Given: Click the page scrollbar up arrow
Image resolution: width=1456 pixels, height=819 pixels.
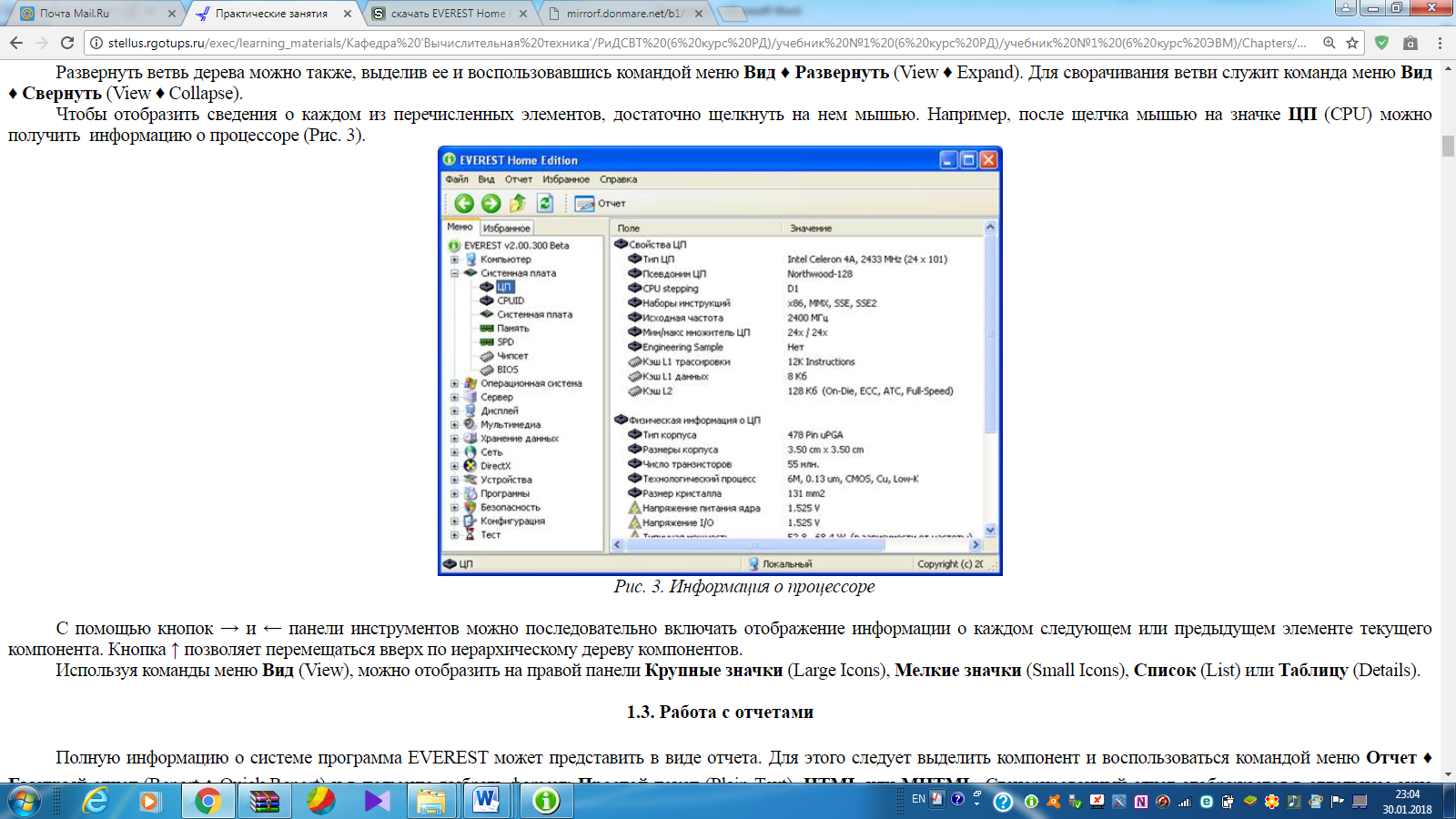Looking at the screenshot, I should pos(1448,66).
